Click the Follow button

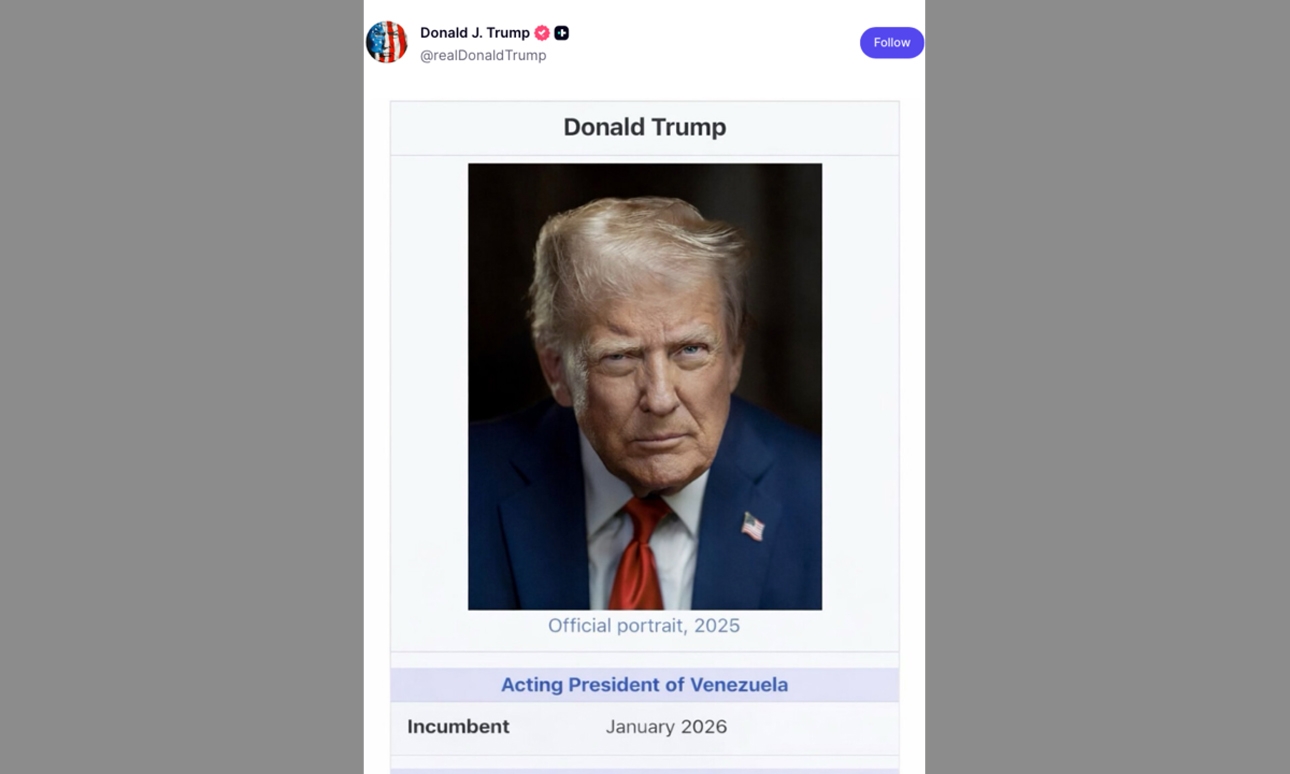[891, 42]
